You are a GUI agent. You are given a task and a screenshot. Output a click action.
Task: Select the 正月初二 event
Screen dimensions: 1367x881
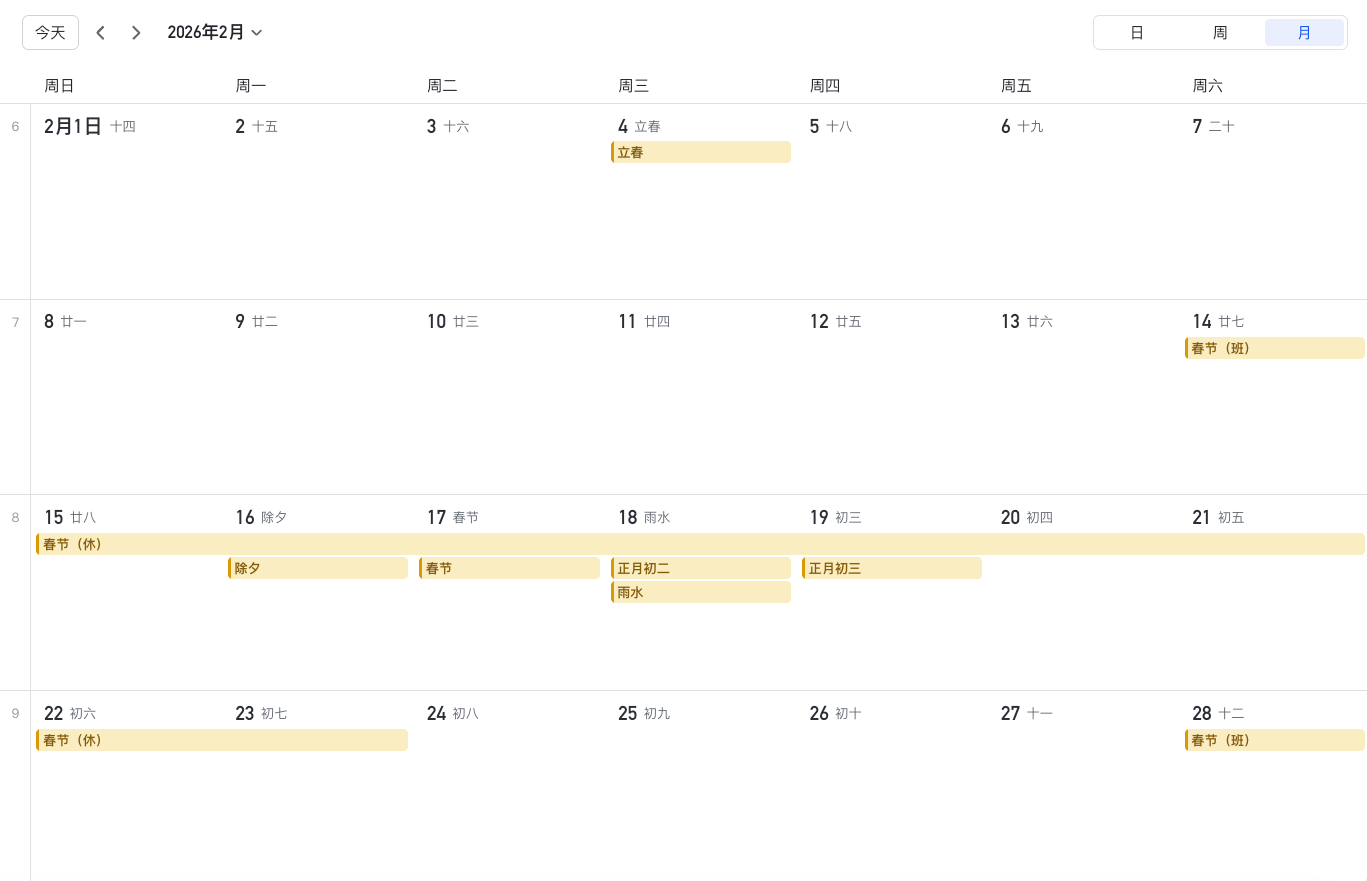701,568
